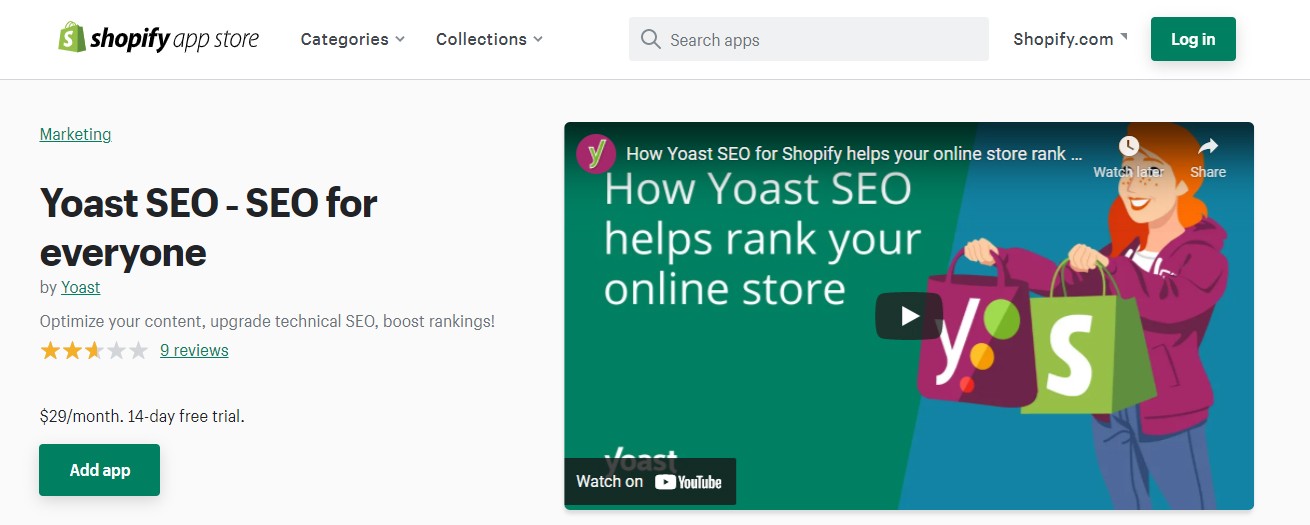Click the Share arrow icon on video
Image resolution: width=1310 pixels, height=525 pixels.
click(x=1208, y=147)
